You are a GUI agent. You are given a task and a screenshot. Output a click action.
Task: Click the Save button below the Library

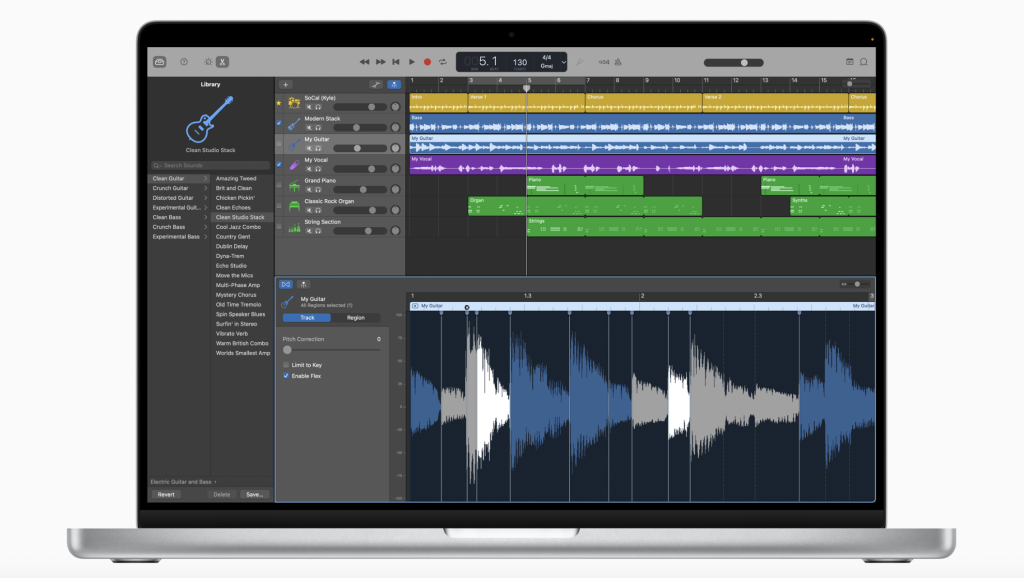(255, 494)
